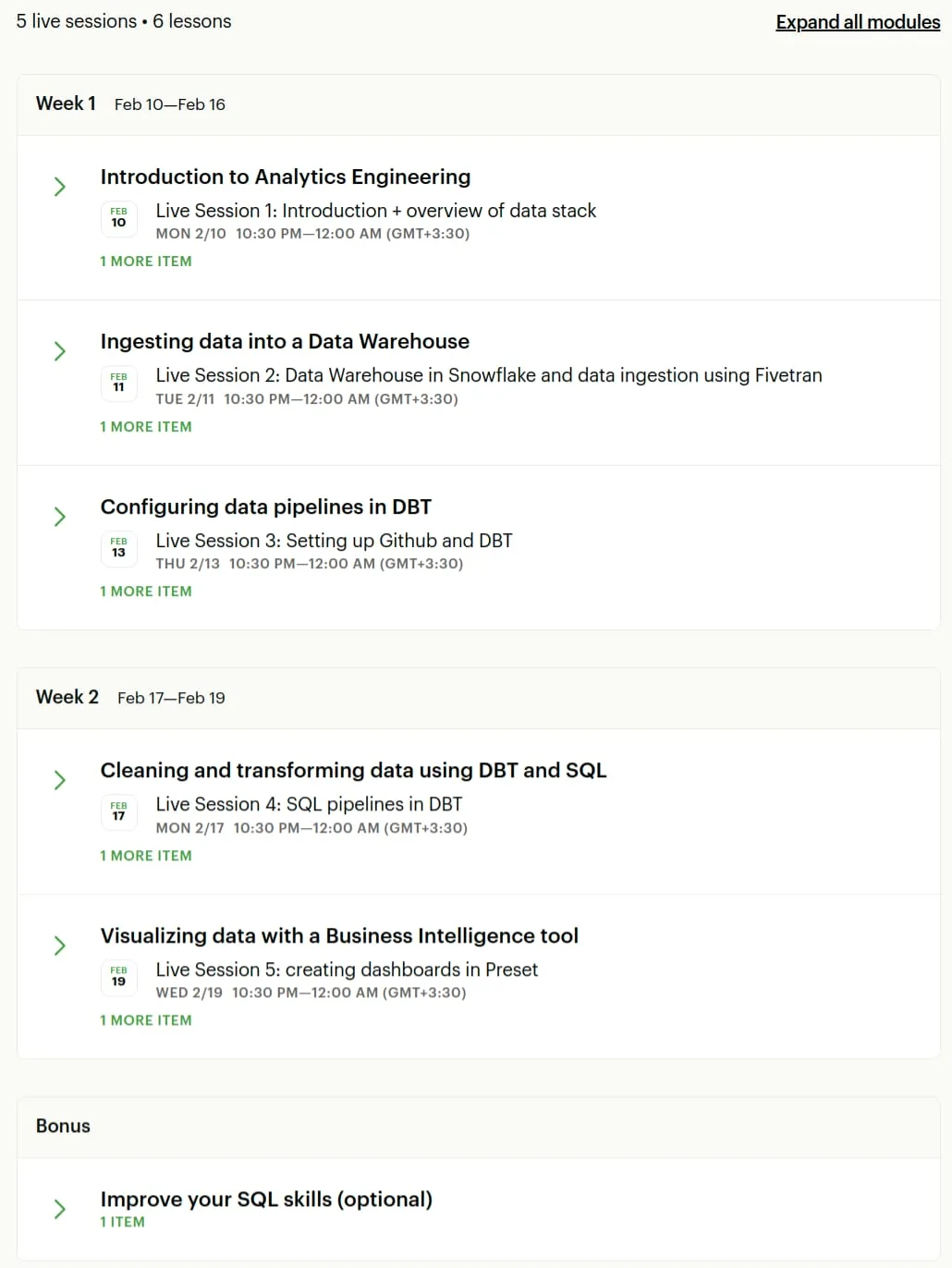Click the Feb 11 calendar icon

tap(118, 384)
